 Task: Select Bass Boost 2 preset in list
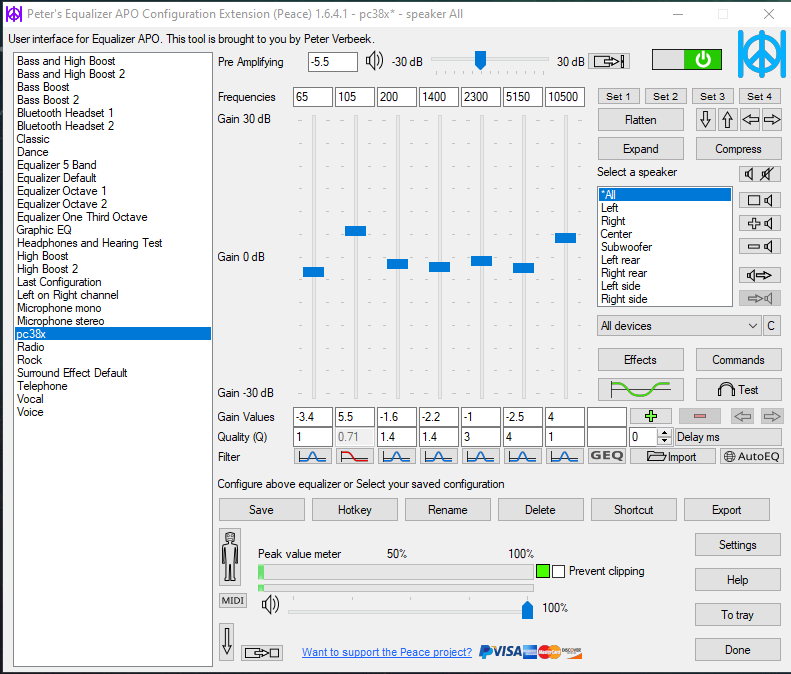[x=113, y=100]
